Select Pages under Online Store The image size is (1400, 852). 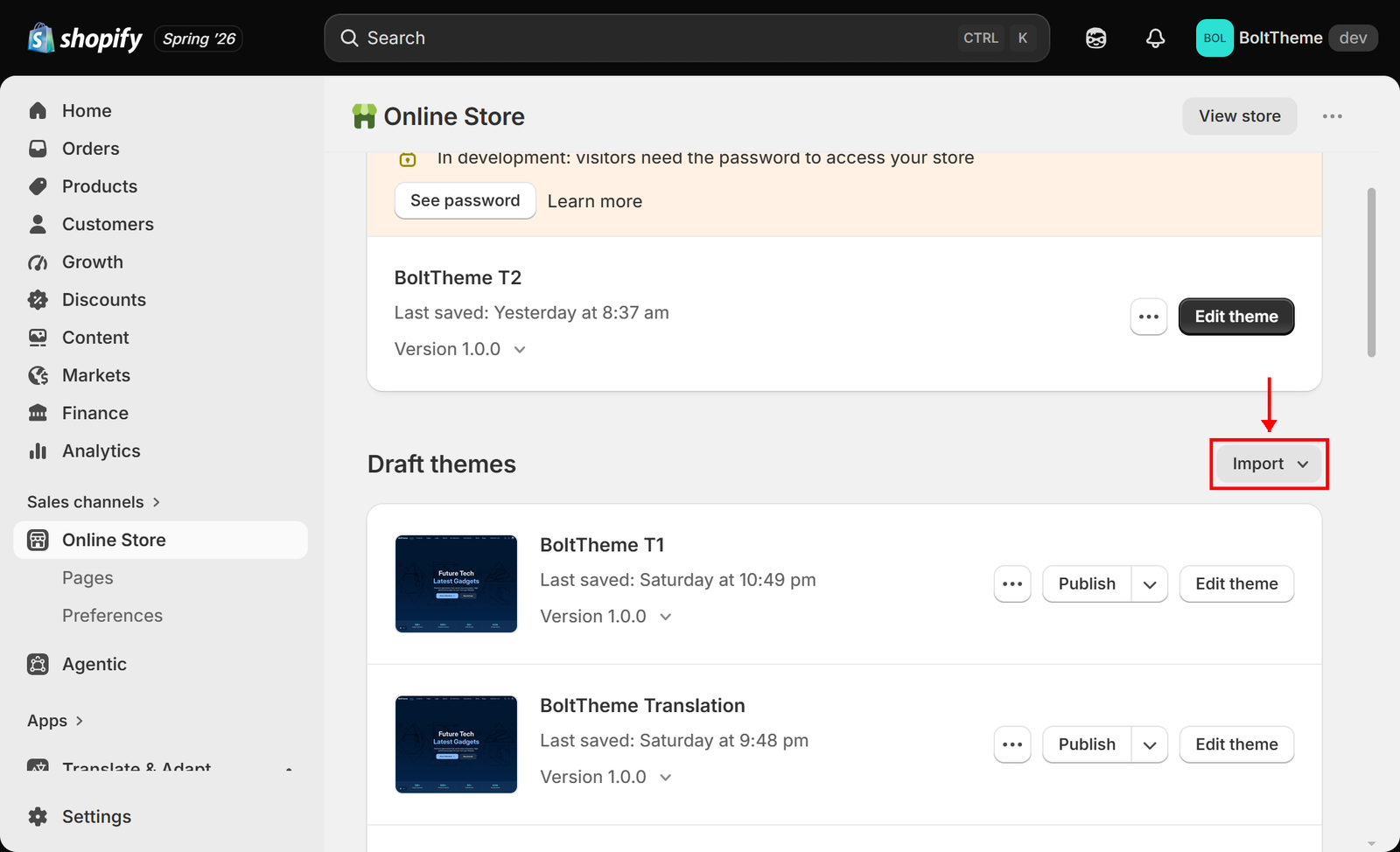87,578
